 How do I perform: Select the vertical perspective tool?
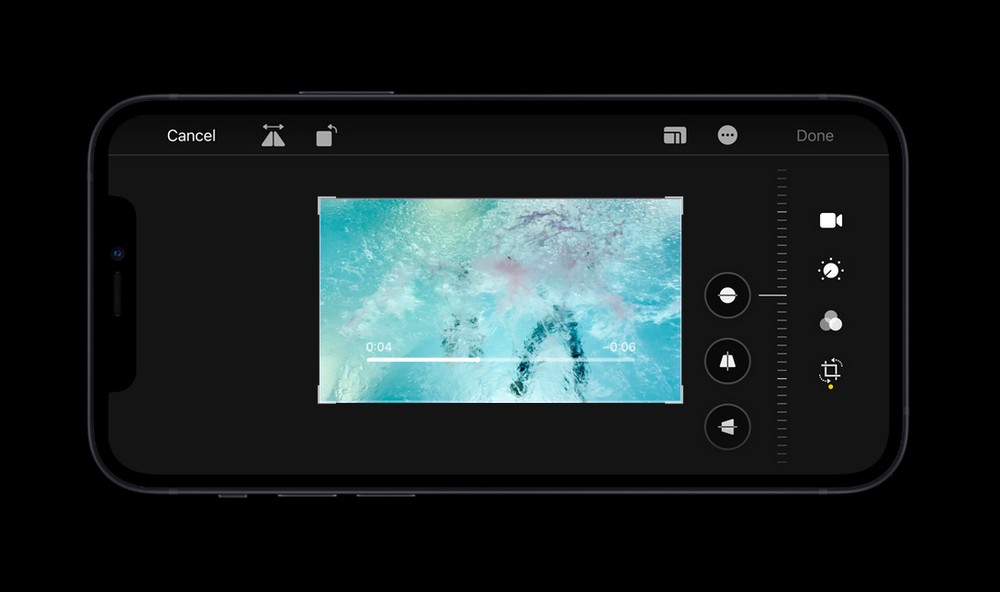727,361
